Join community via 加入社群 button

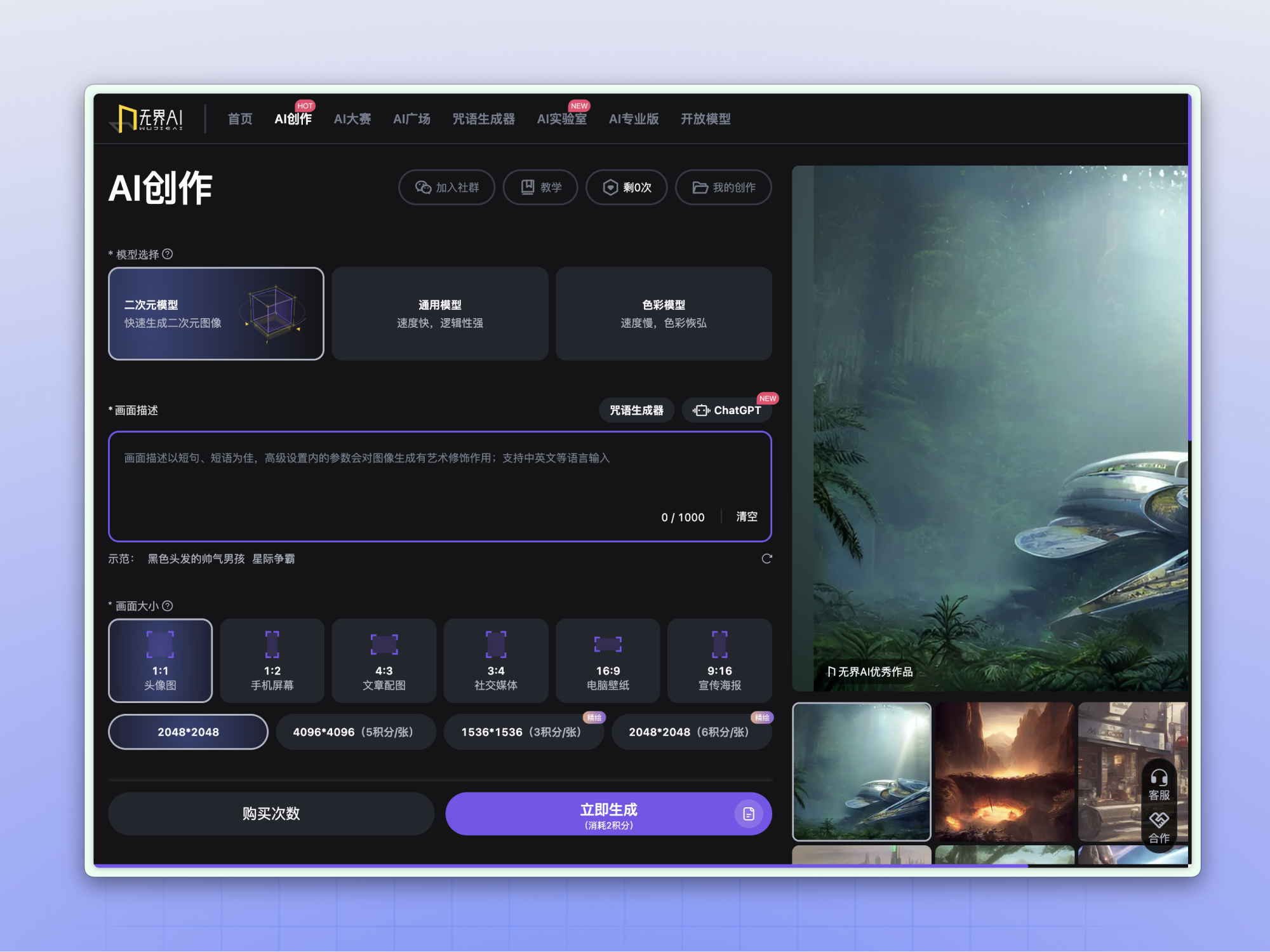point(446,187)
